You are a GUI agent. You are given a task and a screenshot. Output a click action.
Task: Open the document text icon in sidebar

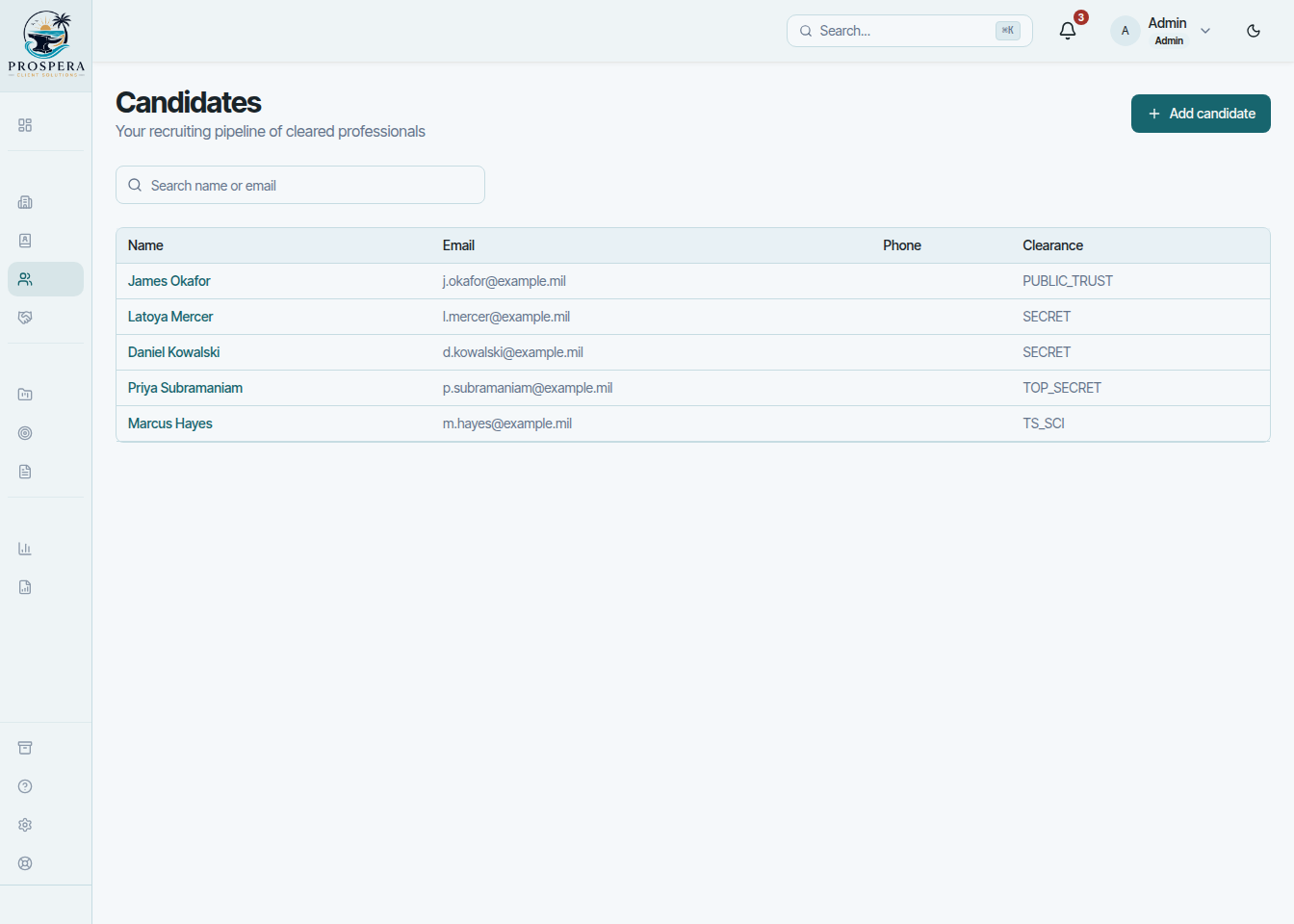coord(25,472)
